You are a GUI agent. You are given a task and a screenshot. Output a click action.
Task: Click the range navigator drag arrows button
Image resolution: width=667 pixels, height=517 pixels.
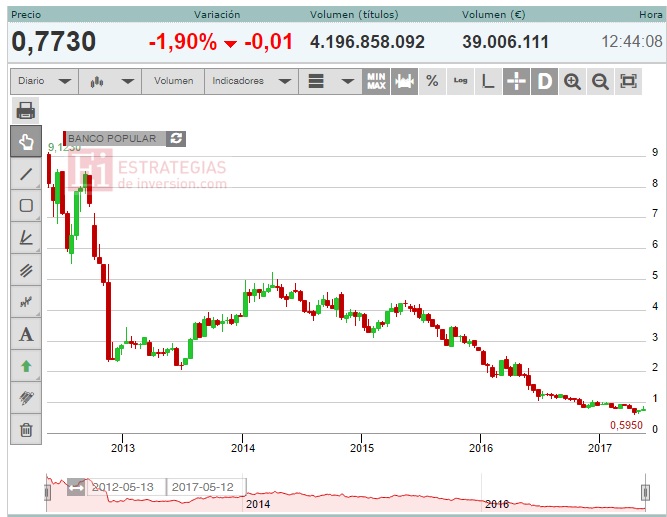click(76, 487)
